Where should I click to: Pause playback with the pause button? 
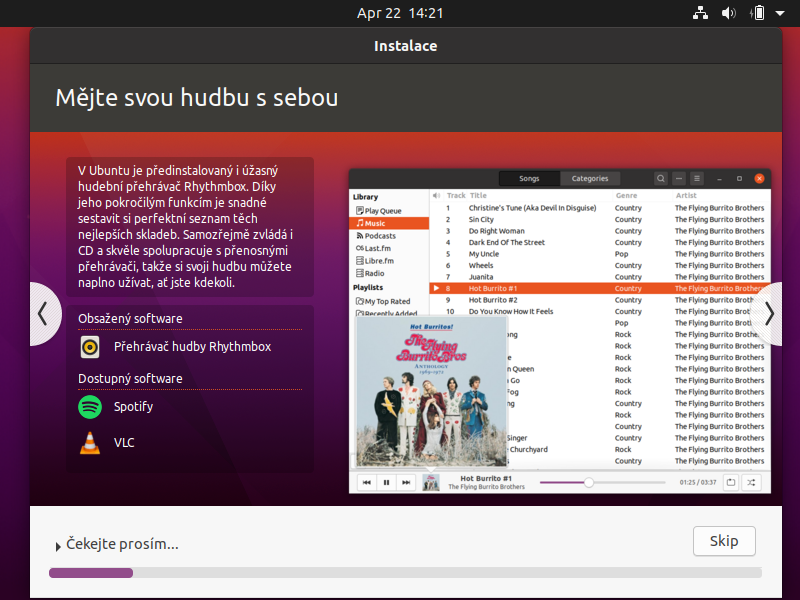(386, 482)
